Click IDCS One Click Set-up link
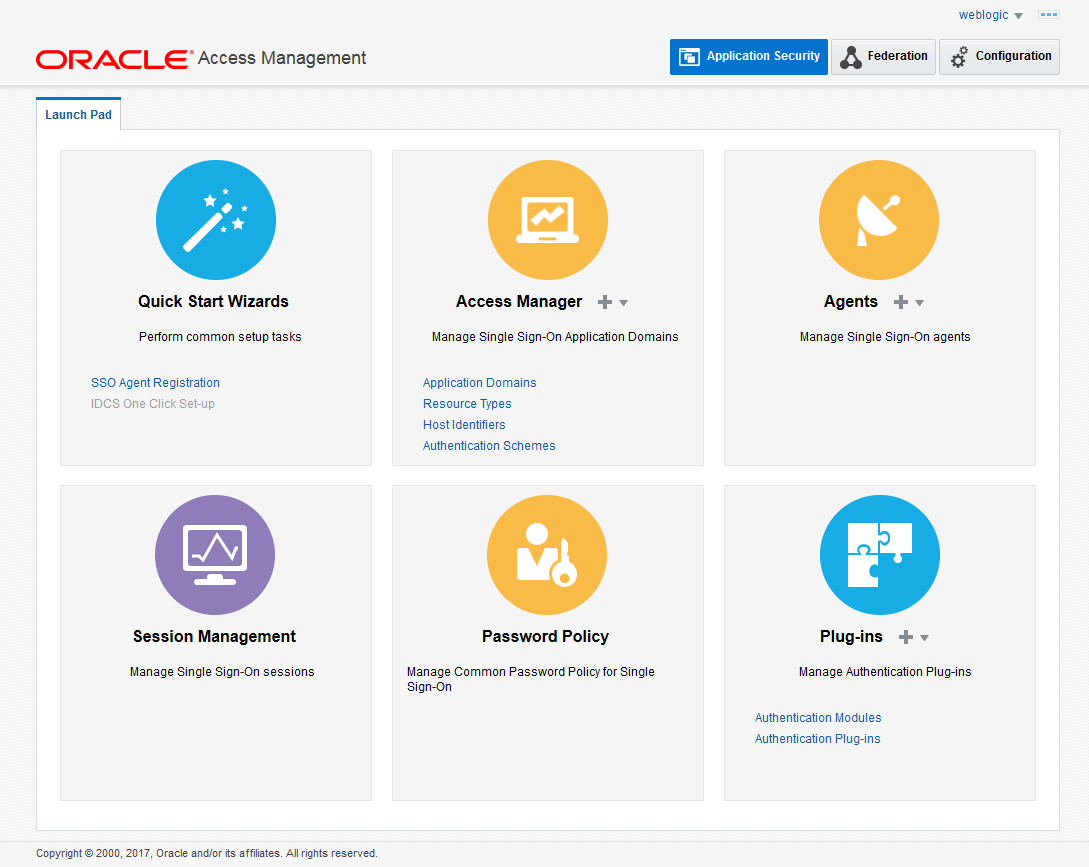 [x=153, y=404]
